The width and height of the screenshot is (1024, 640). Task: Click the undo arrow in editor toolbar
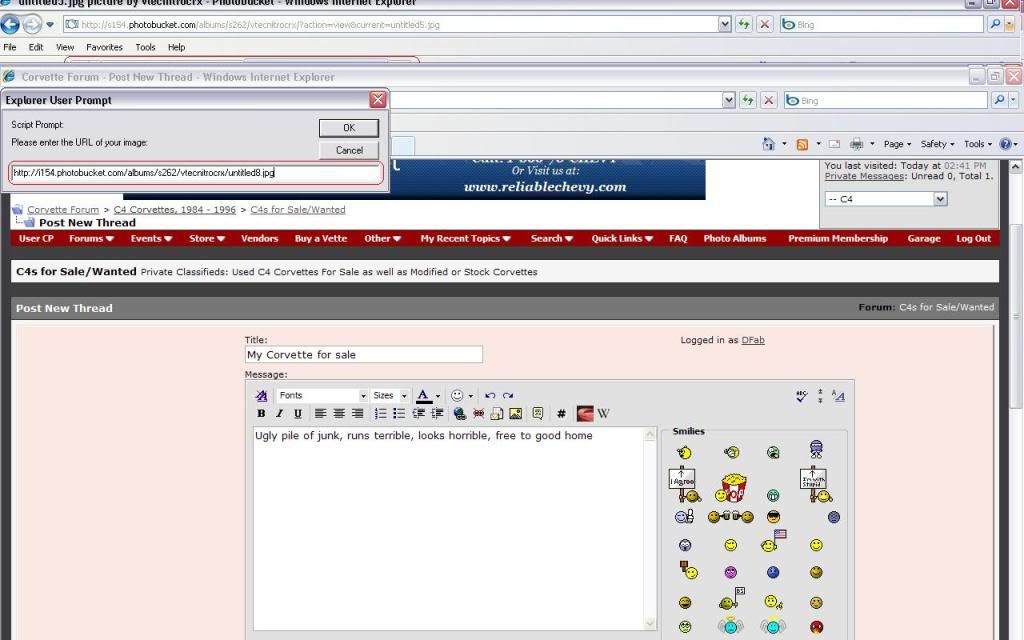(x=490, y=396)
